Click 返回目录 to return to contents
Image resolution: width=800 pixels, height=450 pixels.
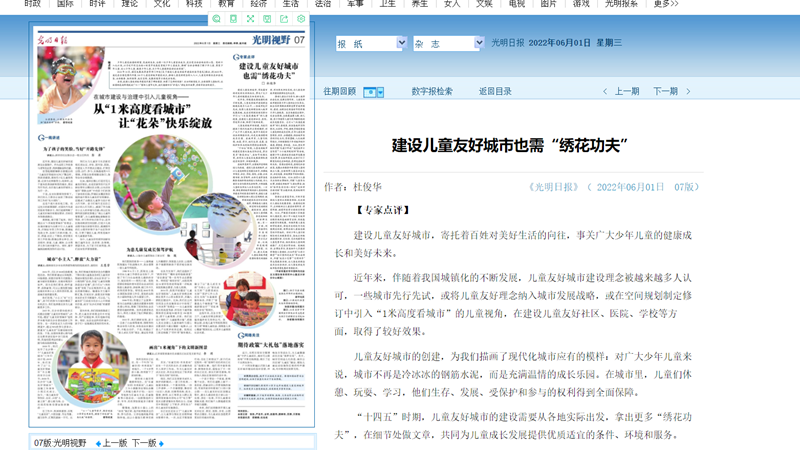[x=495, y=91]
